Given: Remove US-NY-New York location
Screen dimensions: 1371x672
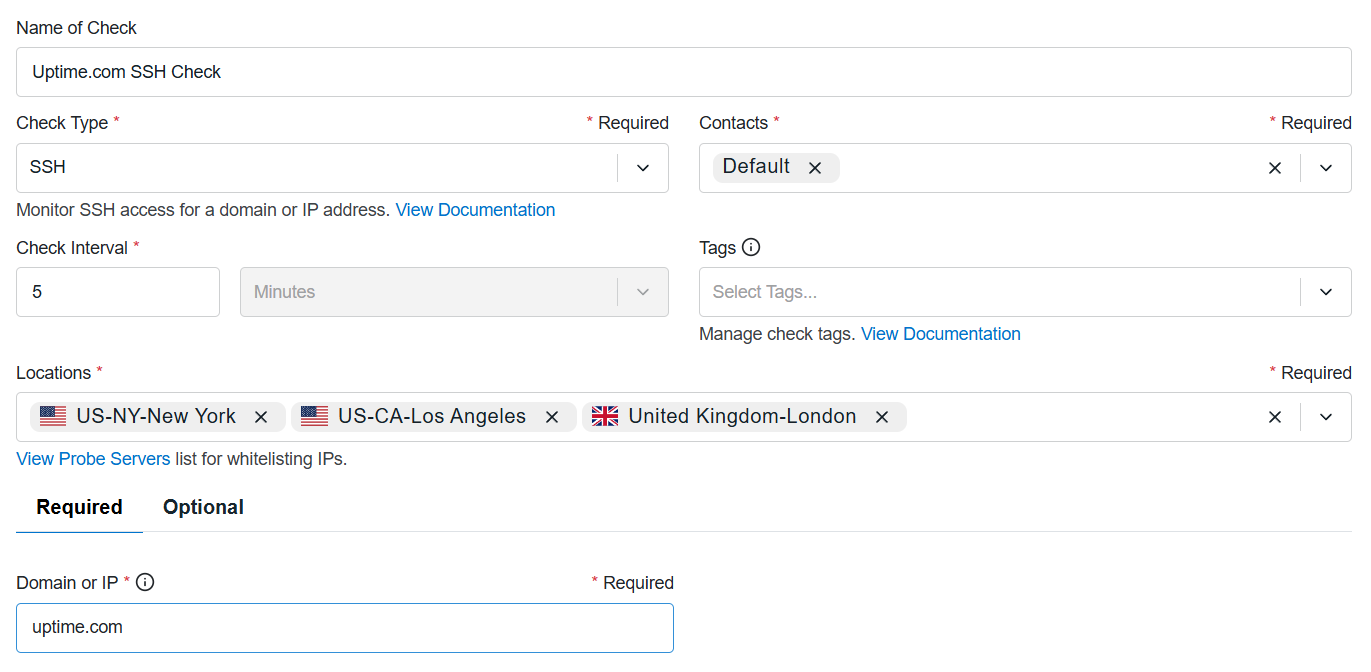Looking at the screenshot, I should 261,417.
